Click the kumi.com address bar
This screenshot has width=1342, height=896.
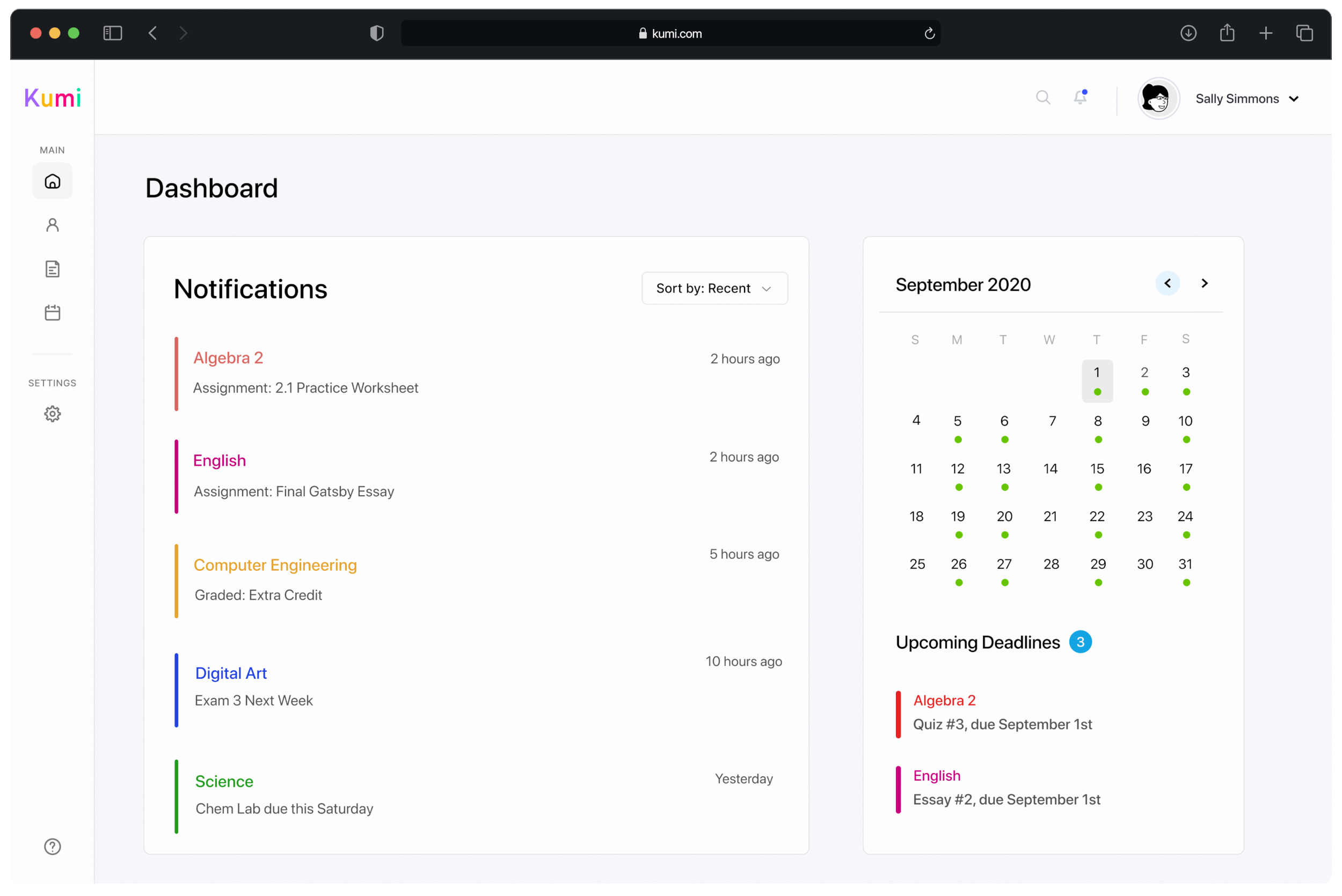(x=670, y=33)
